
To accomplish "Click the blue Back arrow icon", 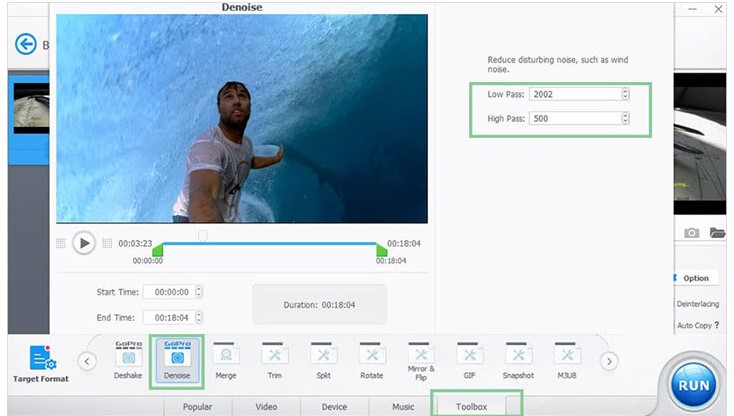I will [26, 44].
